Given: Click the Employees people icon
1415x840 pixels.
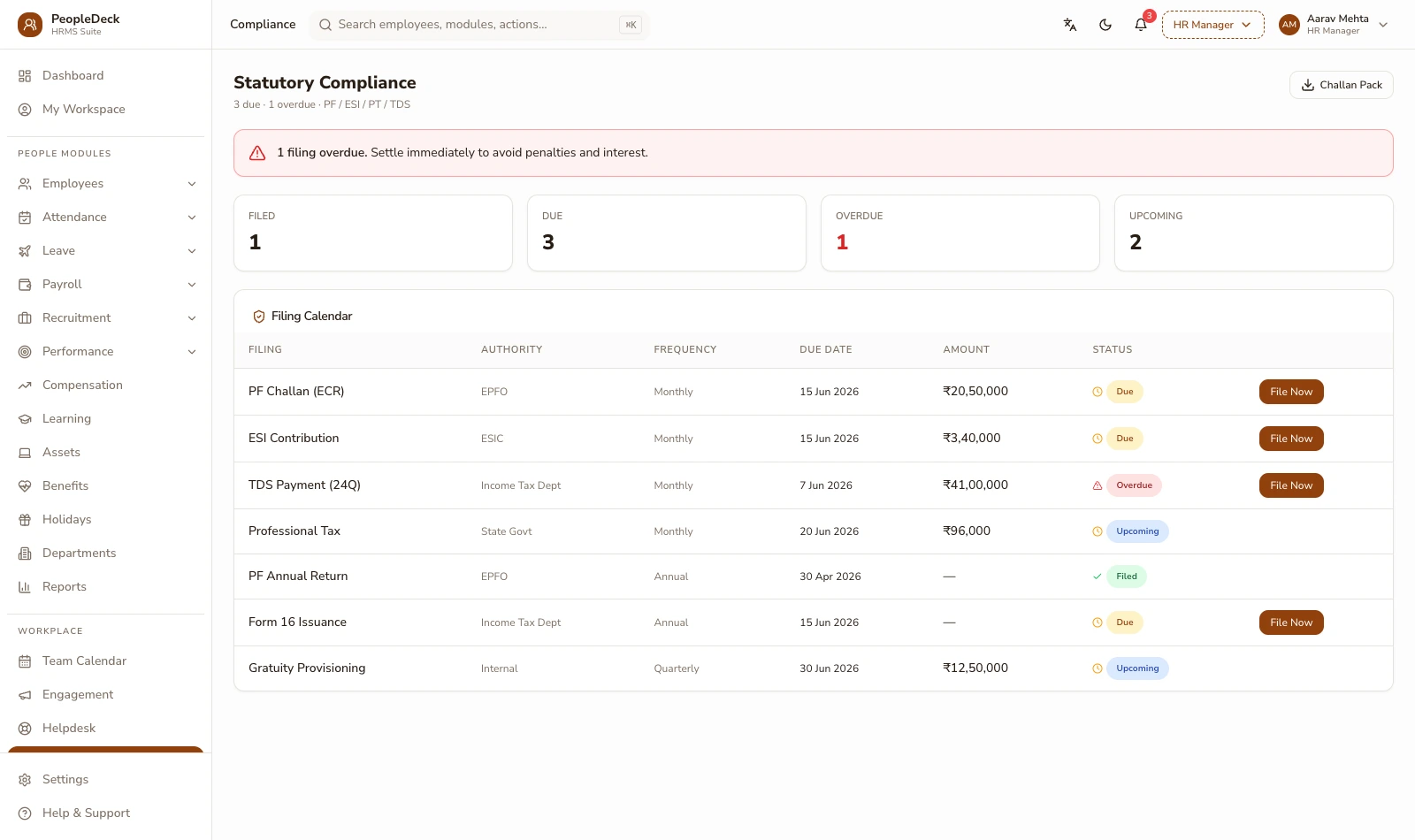Looking at the screenshot, I should [x=25, y=184].
